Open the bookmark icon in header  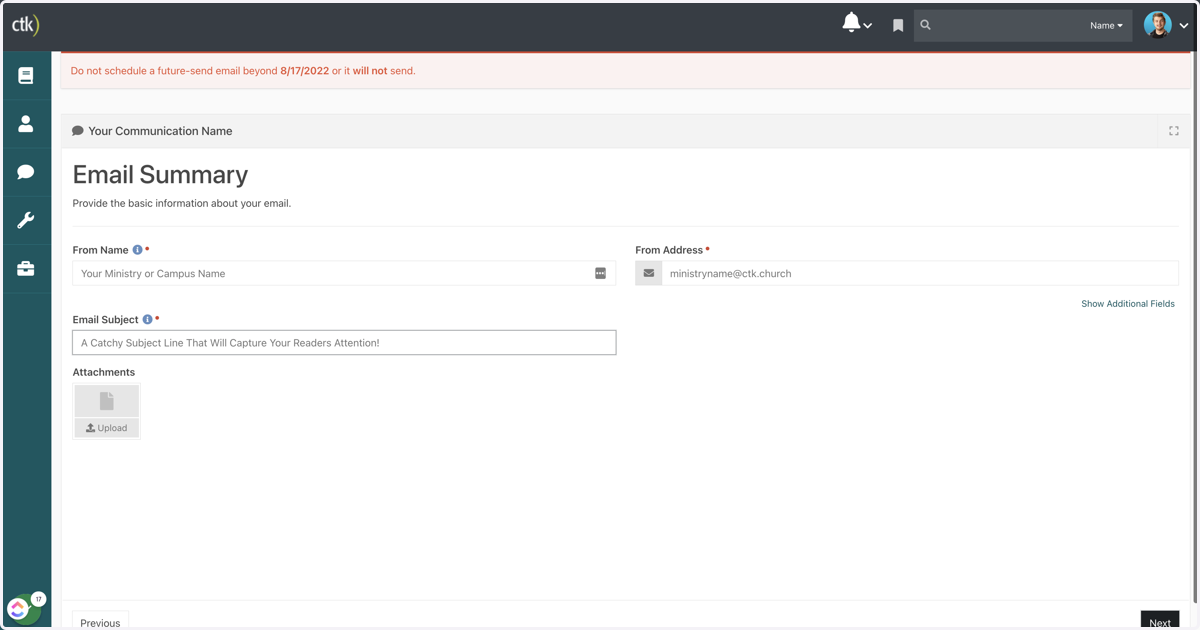898,26
